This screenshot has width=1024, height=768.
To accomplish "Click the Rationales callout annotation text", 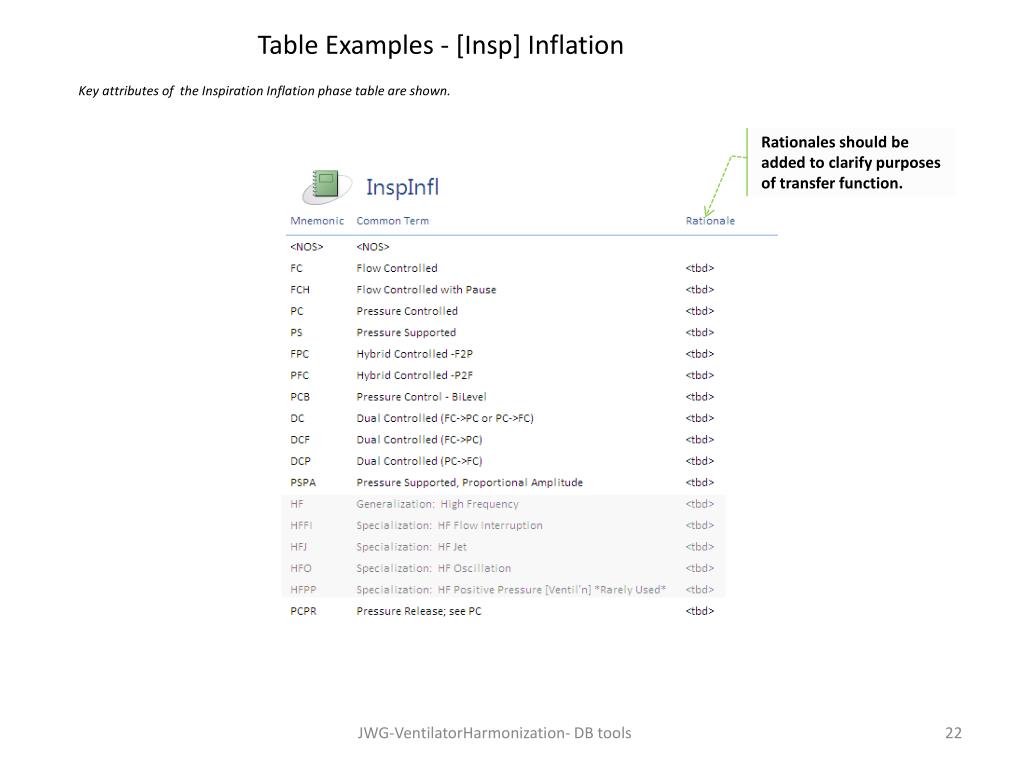I will tap(850, 163).
